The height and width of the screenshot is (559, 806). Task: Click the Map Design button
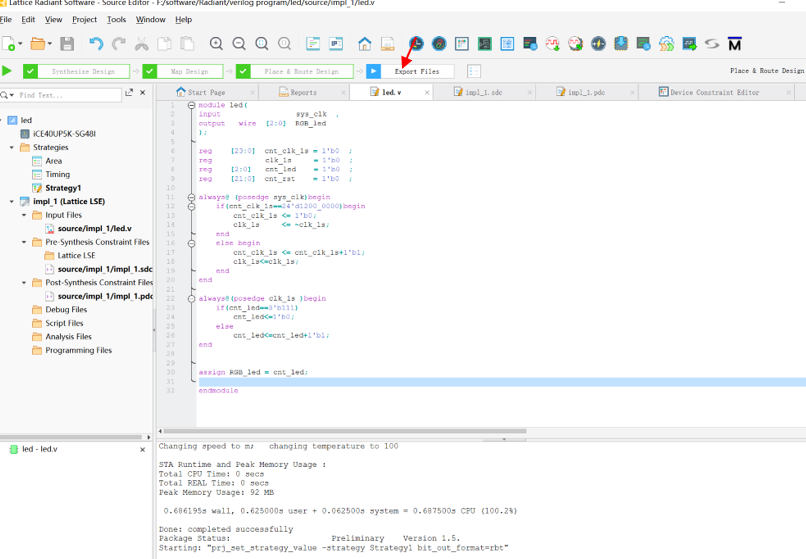[x=190, y=71]
